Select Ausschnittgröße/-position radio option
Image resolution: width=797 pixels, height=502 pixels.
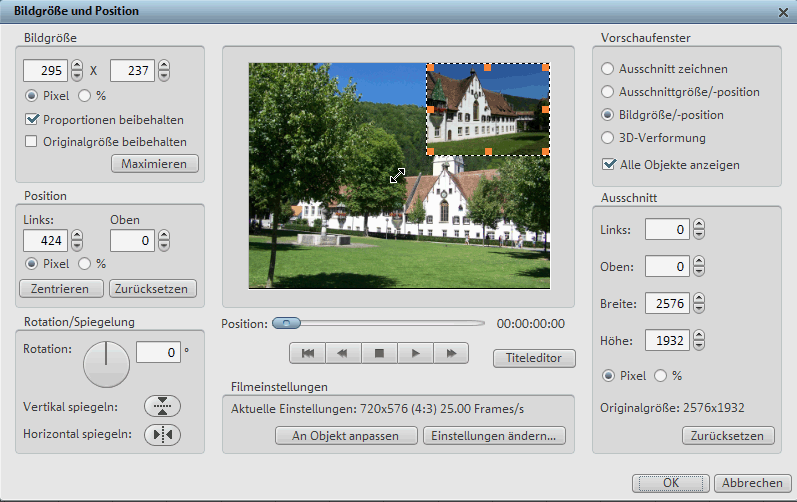(x=607, y=92)
